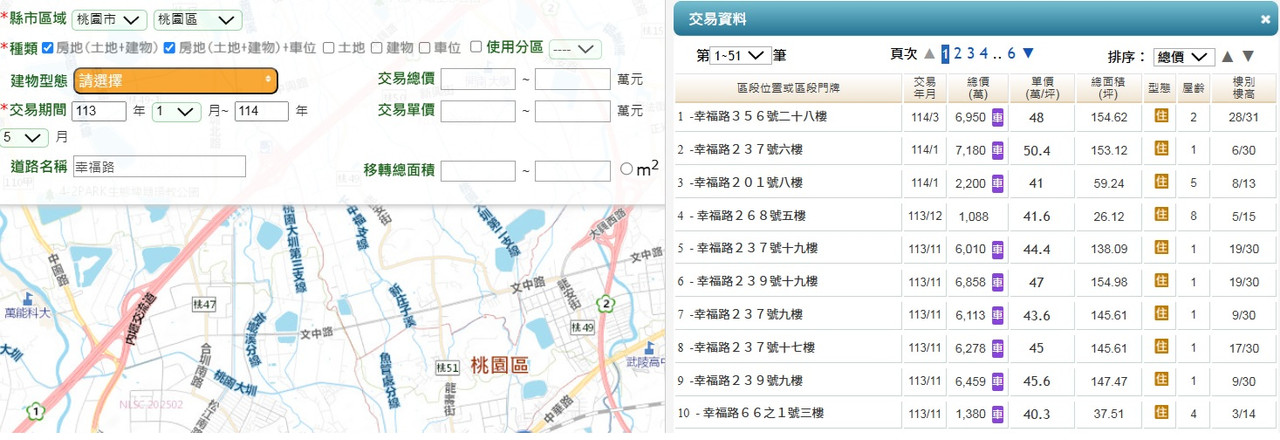Click the 總價(萬) column header
This screenshot has height=440, width=1280.
(978, 88)
